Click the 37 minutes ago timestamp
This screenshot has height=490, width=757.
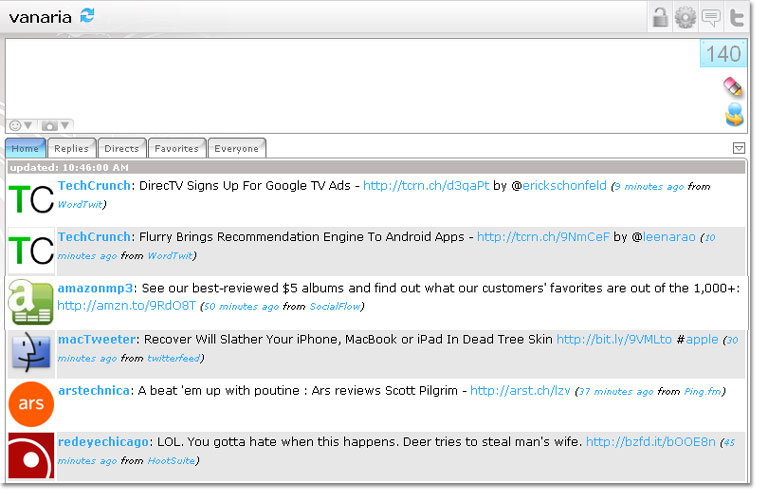click(616, 391)
